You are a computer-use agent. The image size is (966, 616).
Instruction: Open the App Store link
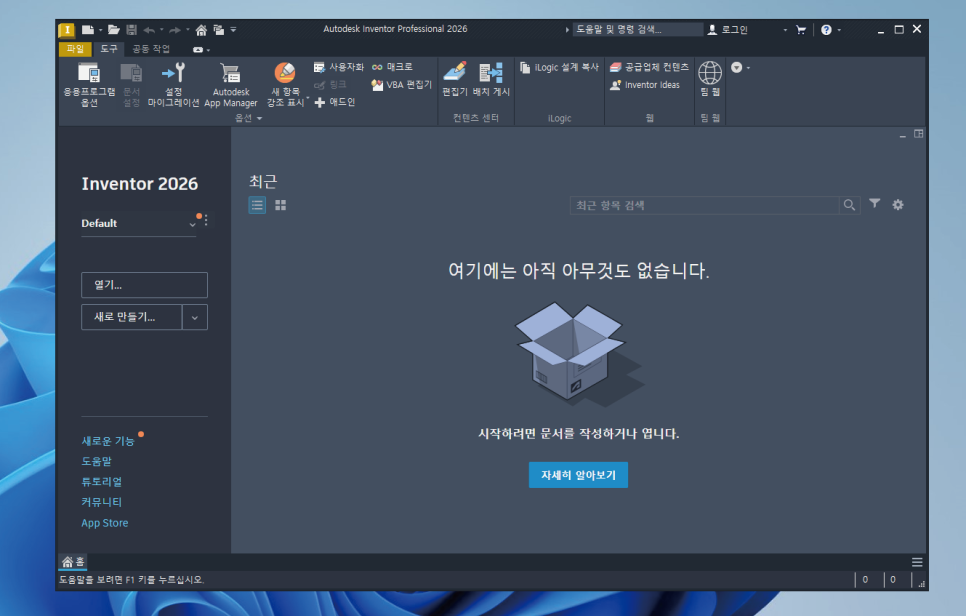coord(105,523)
